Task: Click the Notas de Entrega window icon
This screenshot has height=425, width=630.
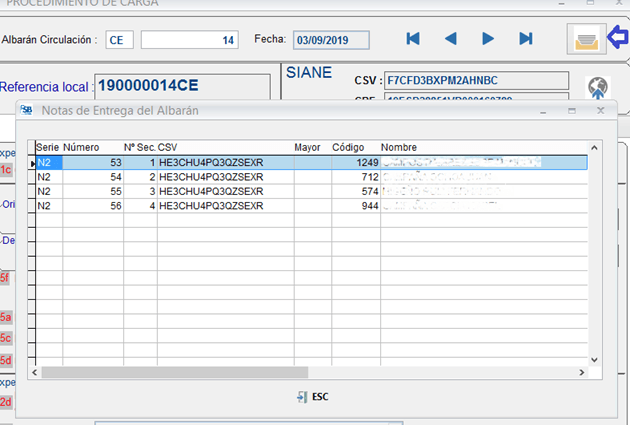Action: (26, 109)
